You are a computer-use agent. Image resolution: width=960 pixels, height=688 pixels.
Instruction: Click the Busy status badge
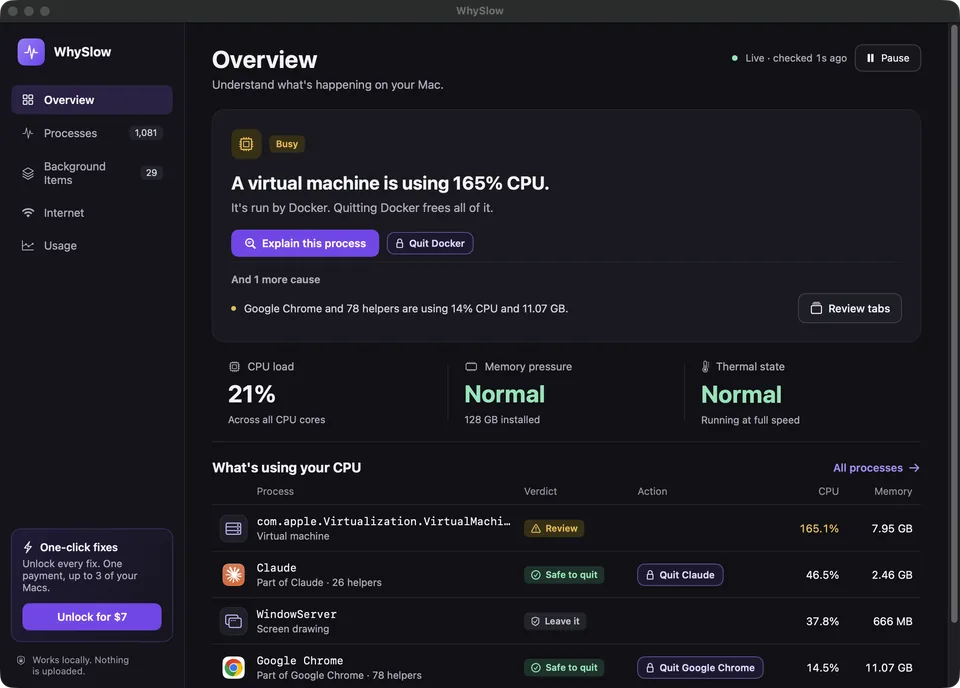coord(287,144)
